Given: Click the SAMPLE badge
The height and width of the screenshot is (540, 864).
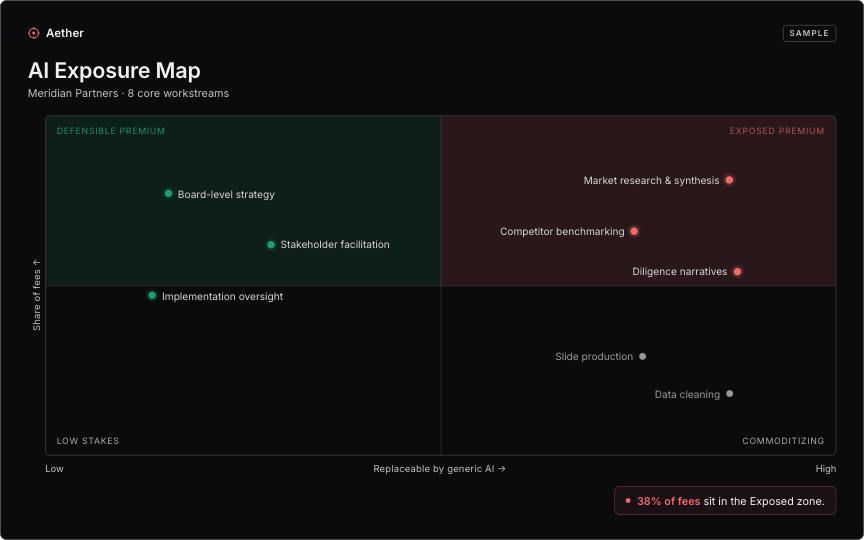Looking at the screenshot, I should 809,33.
